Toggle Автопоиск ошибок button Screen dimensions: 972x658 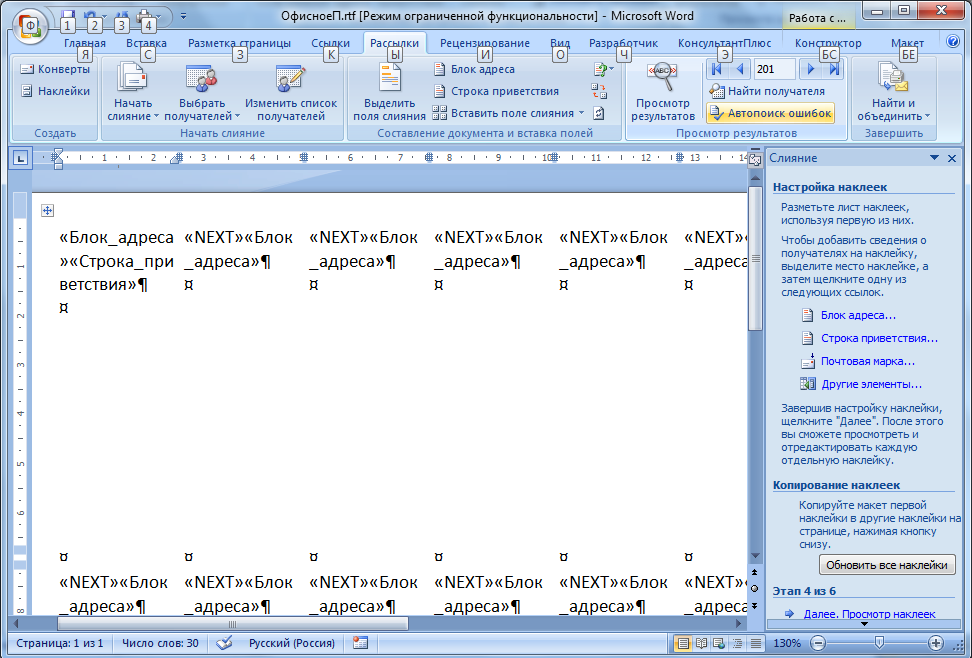tap(771, 113)
